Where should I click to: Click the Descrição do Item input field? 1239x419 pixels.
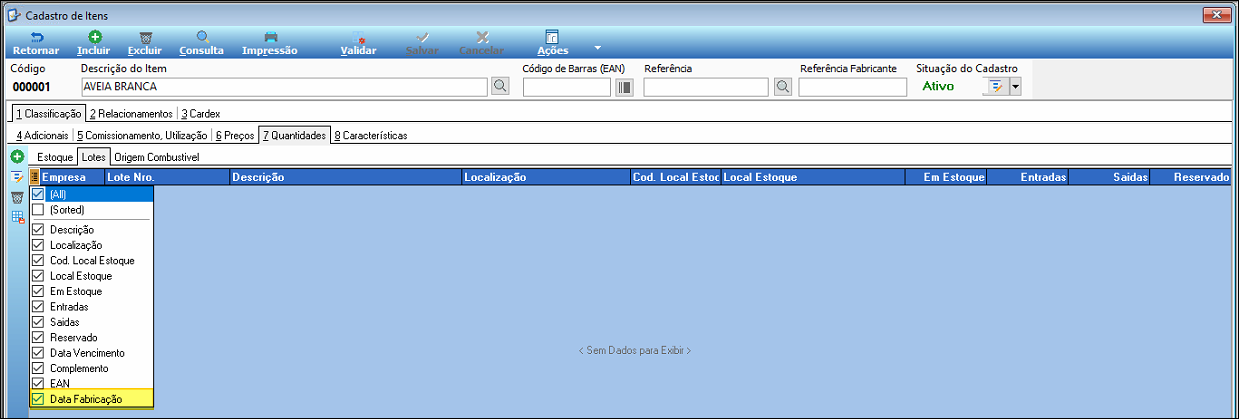click(285, 87)
